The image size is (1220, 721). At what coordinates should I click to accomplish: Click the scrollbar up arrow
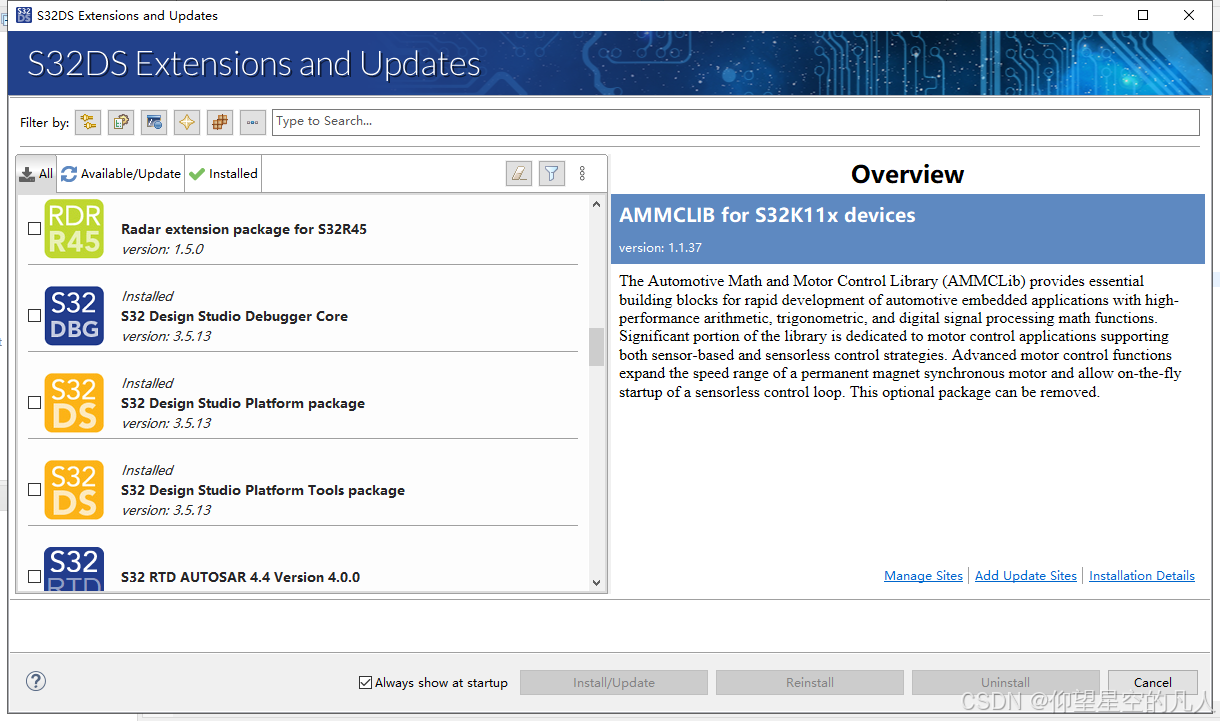coord(596,202)
